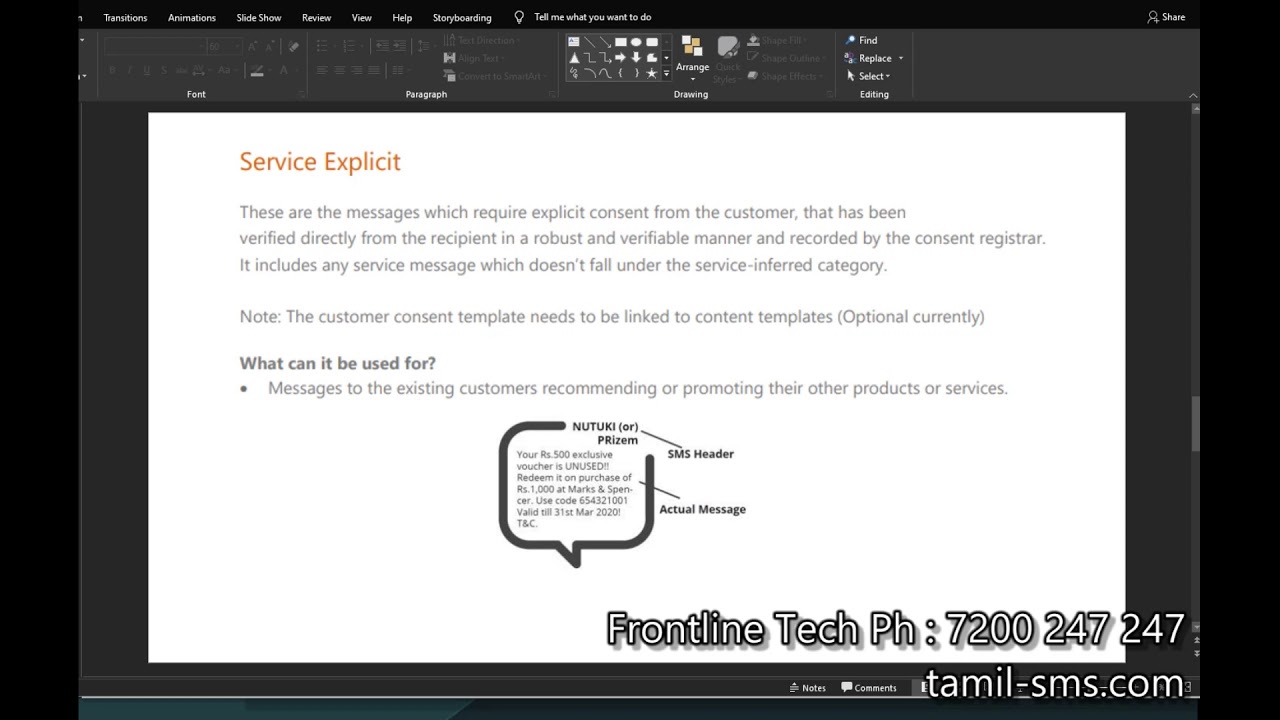Open the Replace dropdown arrow

(x=901, y=58)
